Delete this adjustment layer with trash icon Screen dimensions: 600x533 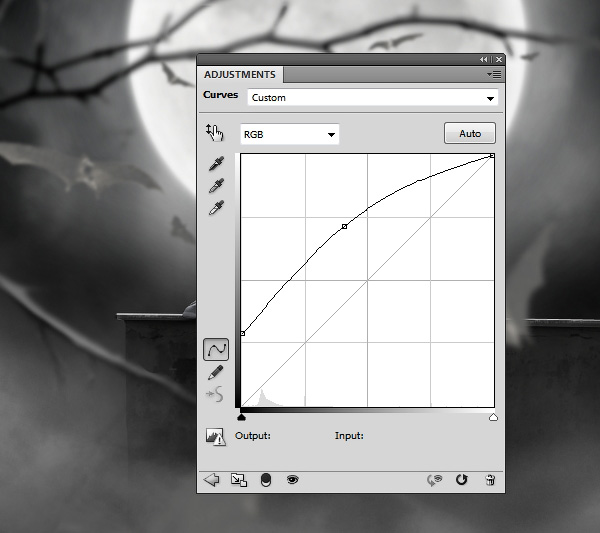click(x=490, y=480)
